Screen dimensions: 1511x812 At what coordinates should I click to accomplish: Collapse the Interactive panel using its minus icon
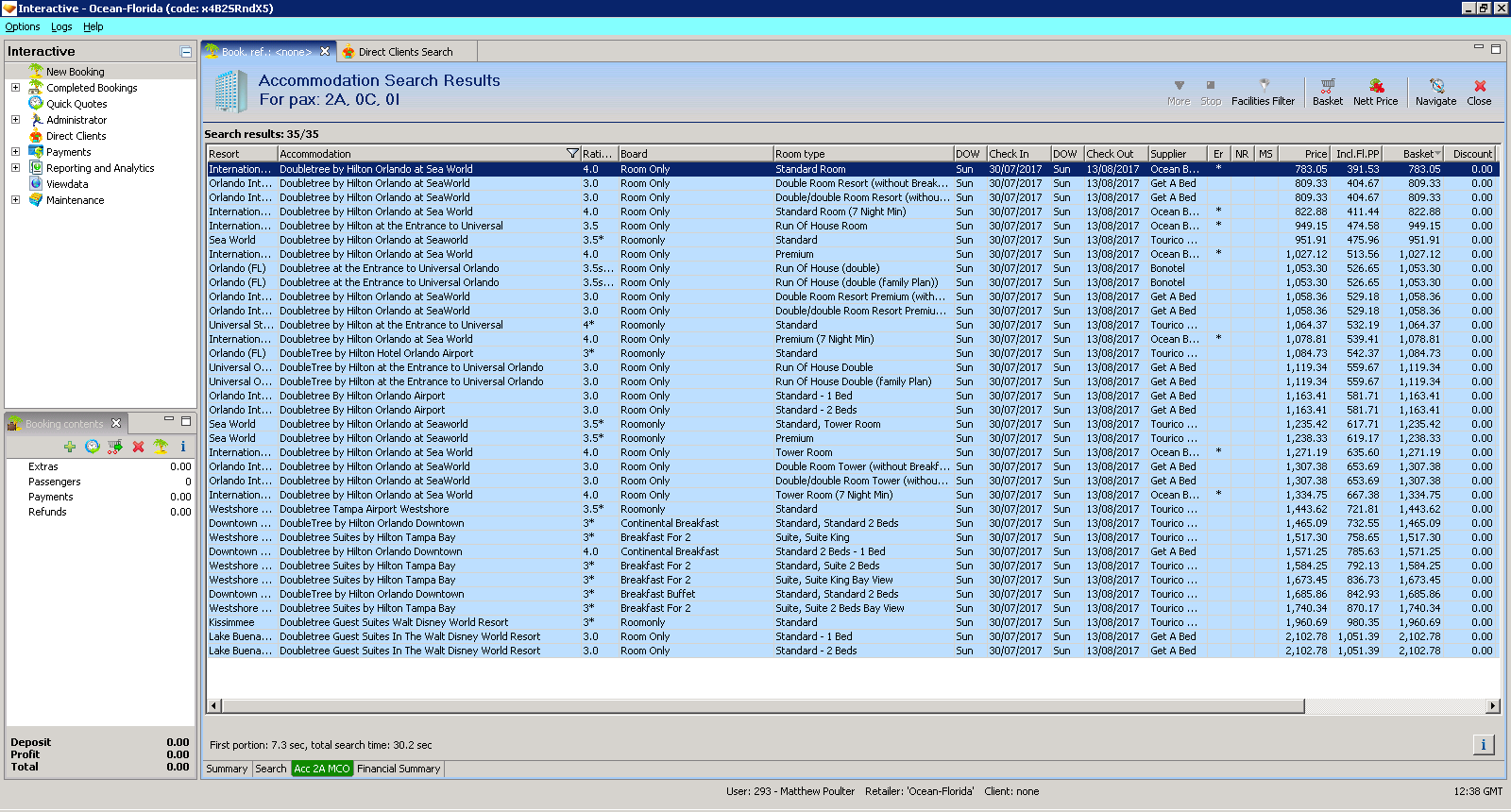[186, 52]
